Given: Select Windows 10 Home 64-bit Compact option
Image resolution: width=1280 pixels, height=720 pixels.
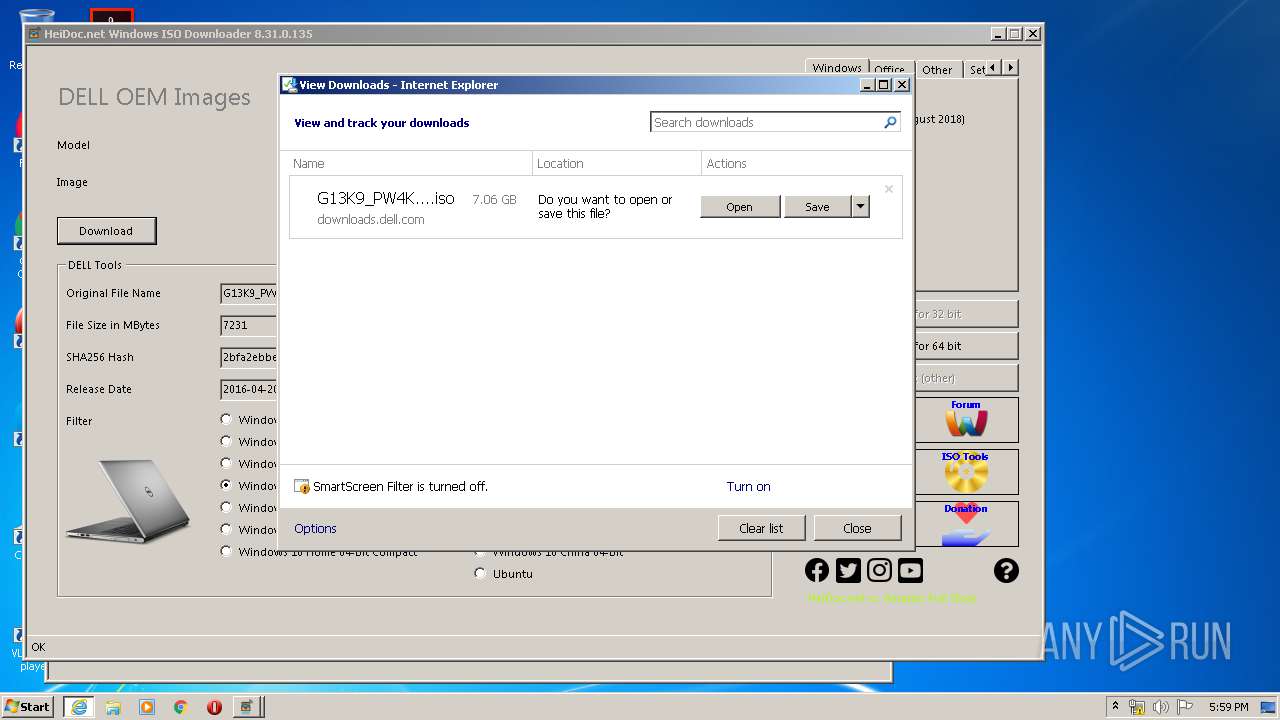Looking at the screenshot, I should (x=226, y=551).
